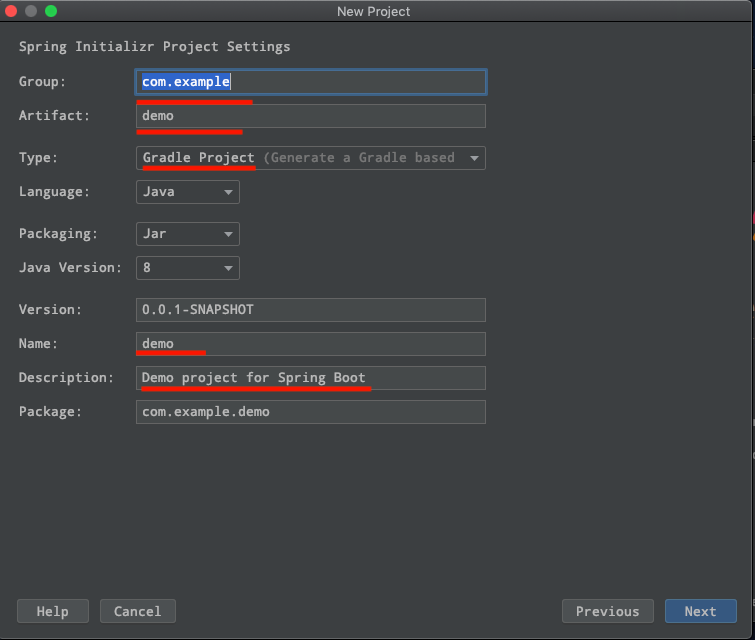
Task: Click the Type: label
Action: (38, 157)
